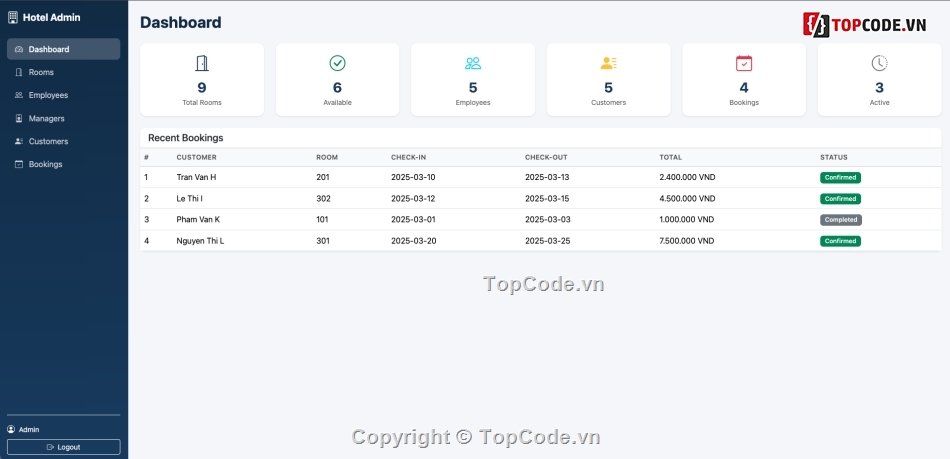The image size is (950, 459).
Task: Click check-in date 2025-03-10
Action: (413, 177)
